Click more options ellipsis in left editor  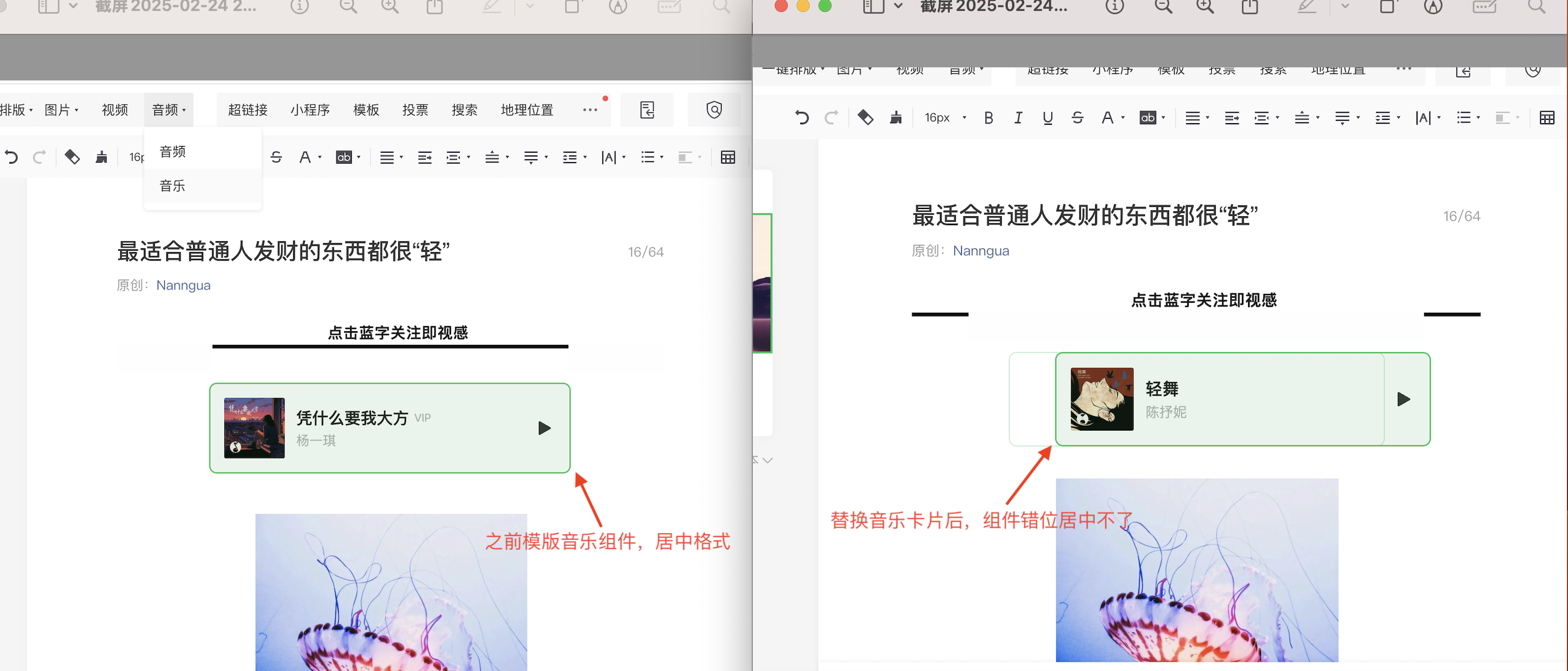[x=590, y=110]
